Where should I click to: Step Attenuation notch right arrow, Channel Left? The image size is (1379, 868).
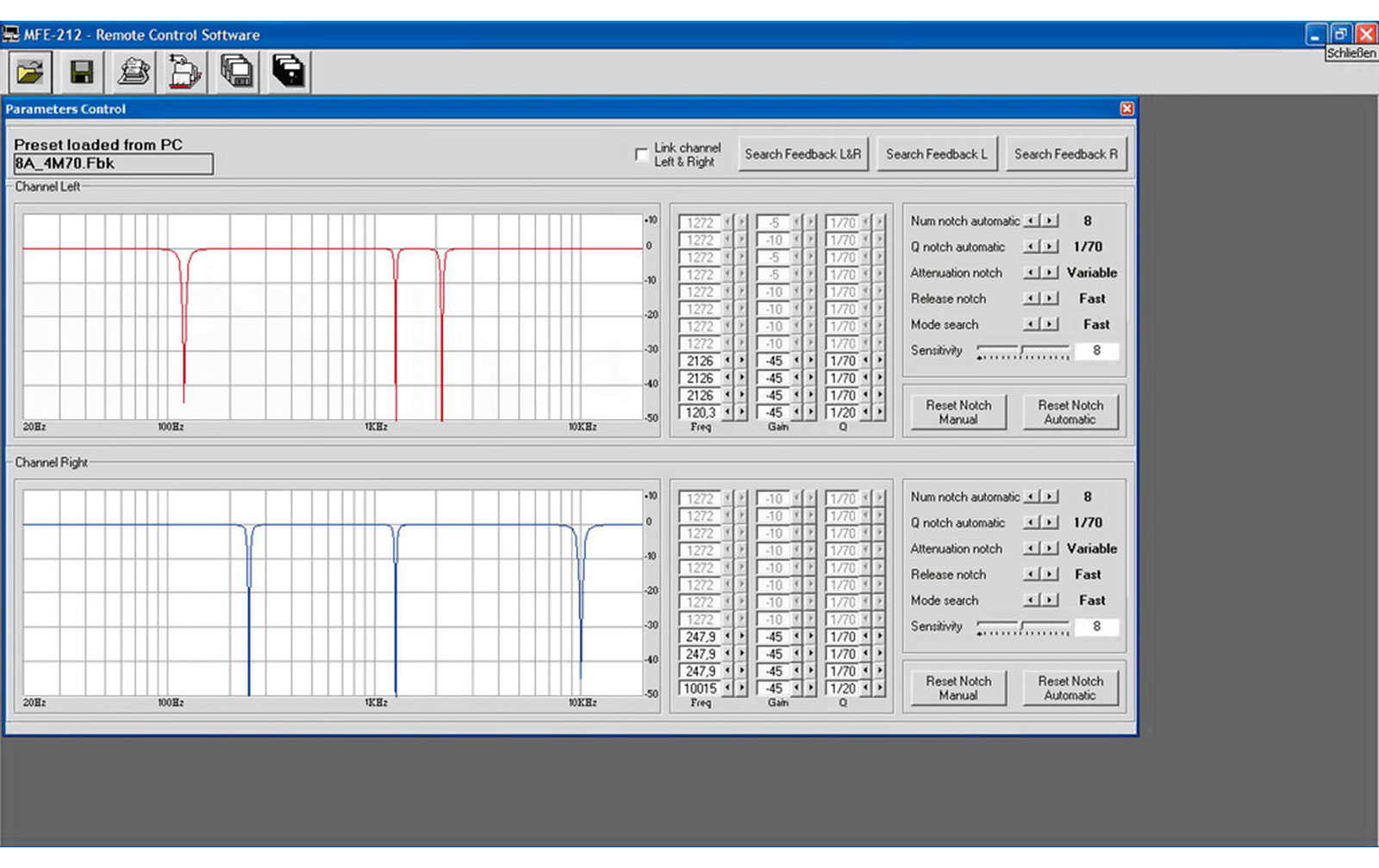(1049, 272)
